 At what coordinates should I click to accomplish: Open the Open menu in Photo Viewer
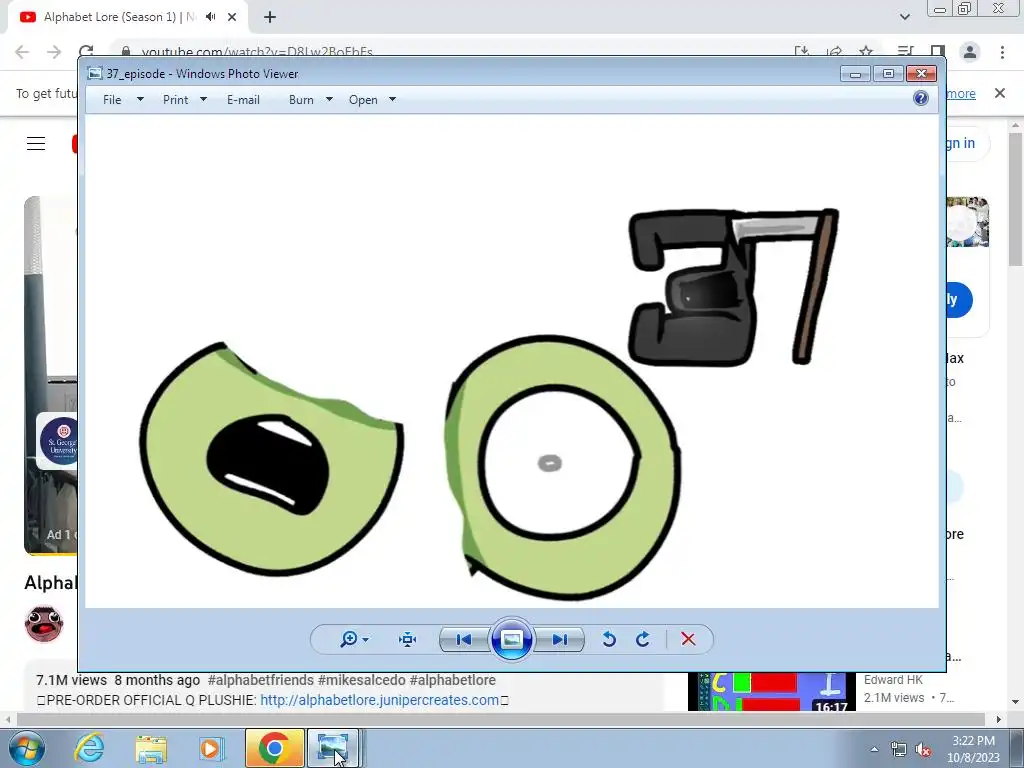coord(363,100)
